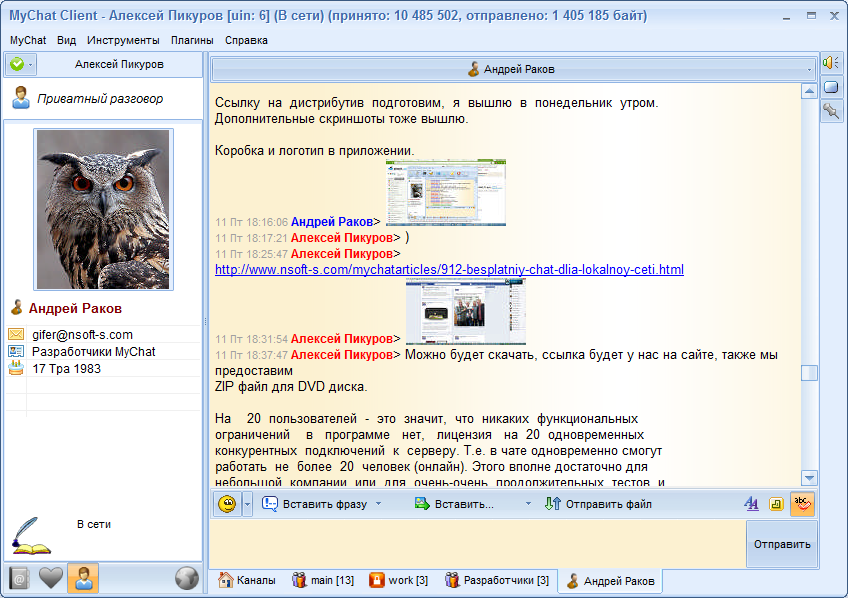The width and height of the screenshot is (848, 598).
Task: Click chat scrollbar up arrow
Action: (809, 91)
